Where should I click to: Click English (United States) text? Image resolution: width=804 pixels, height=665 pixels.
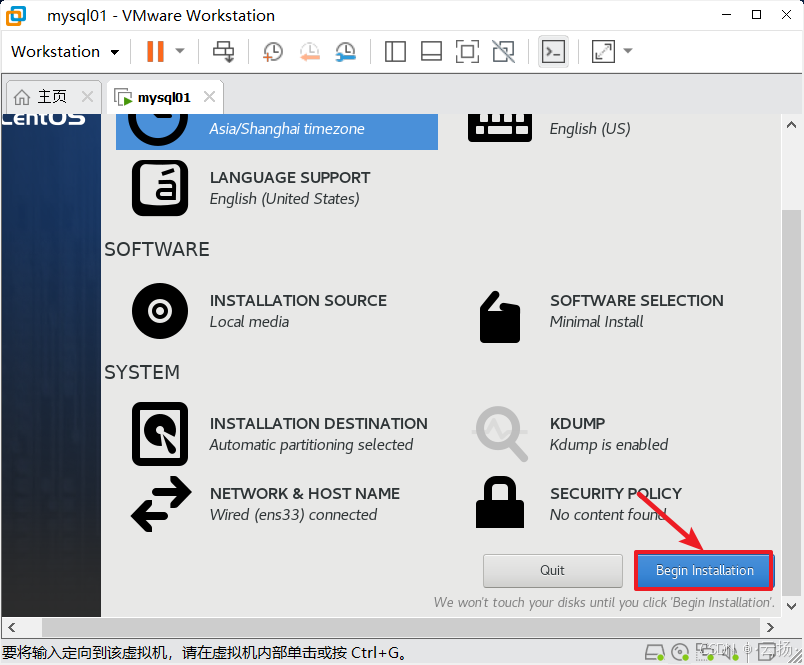click(x=285, y=198)
